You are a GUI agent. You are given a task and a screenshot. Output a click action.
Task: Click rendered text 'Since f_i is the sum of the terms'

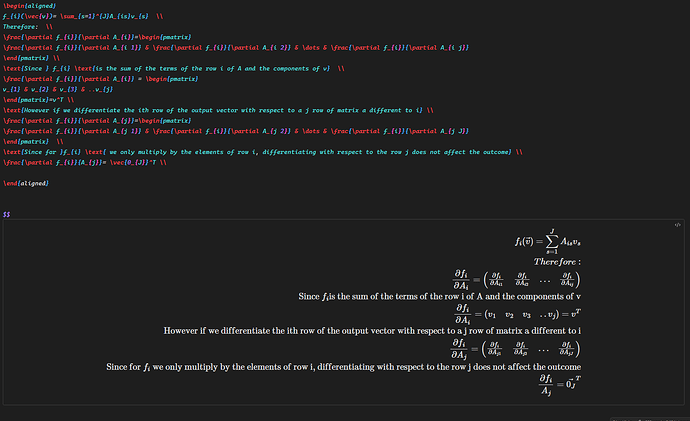[440, 296]
